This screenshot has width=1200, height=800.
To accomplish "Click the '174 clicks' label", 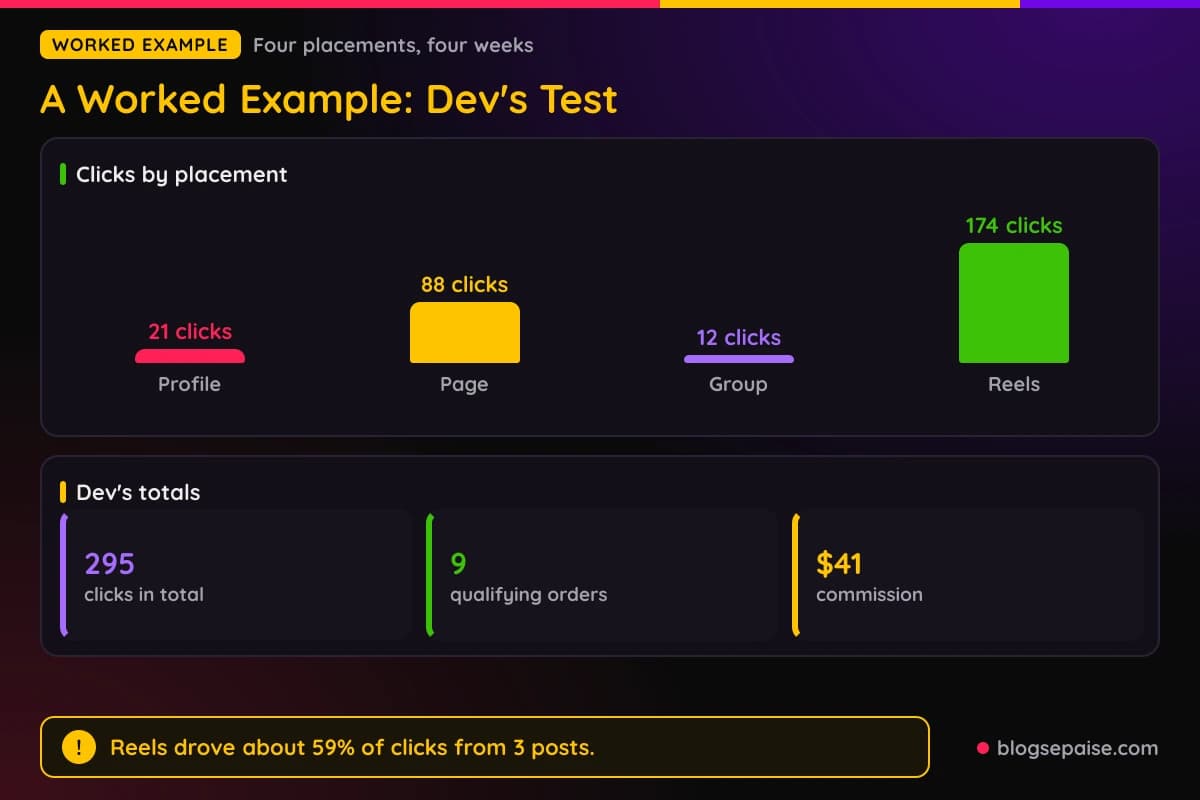I will (1014, 226).
